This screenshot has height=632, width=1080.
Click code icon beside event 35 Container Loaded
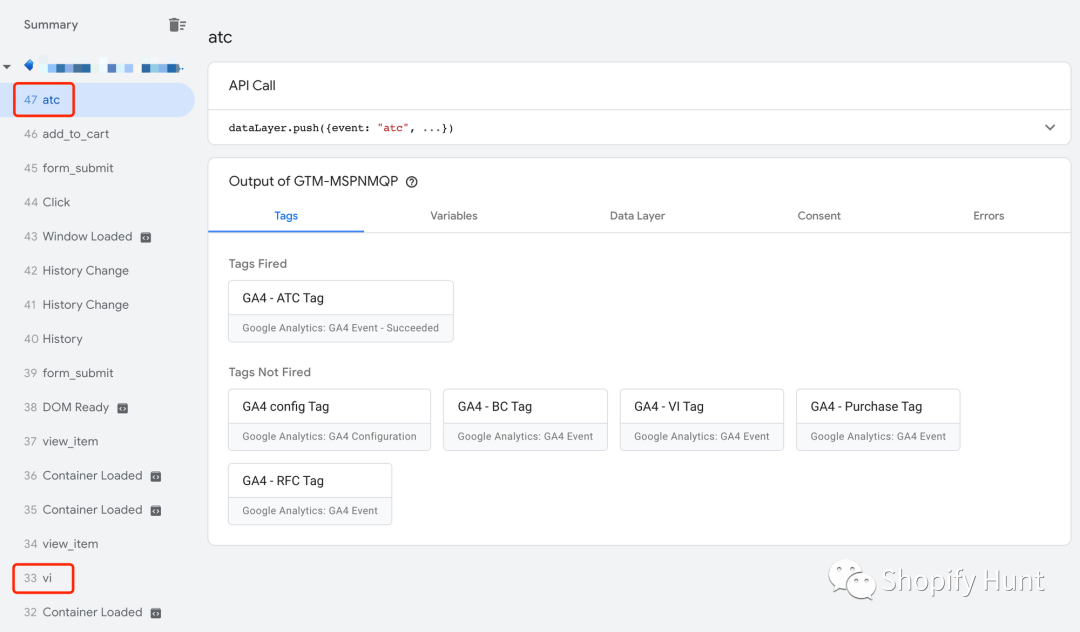click(x=156, y=510)
